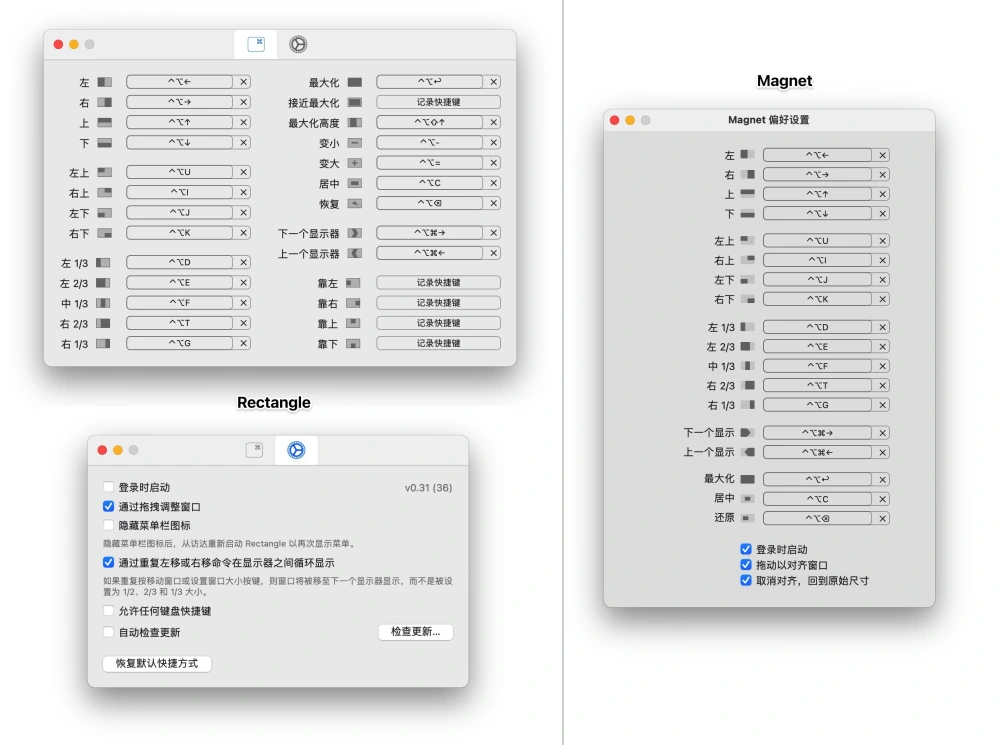Click the Rectangle 接近最大化 icon
1000x745 pixels.
point(355,102)
